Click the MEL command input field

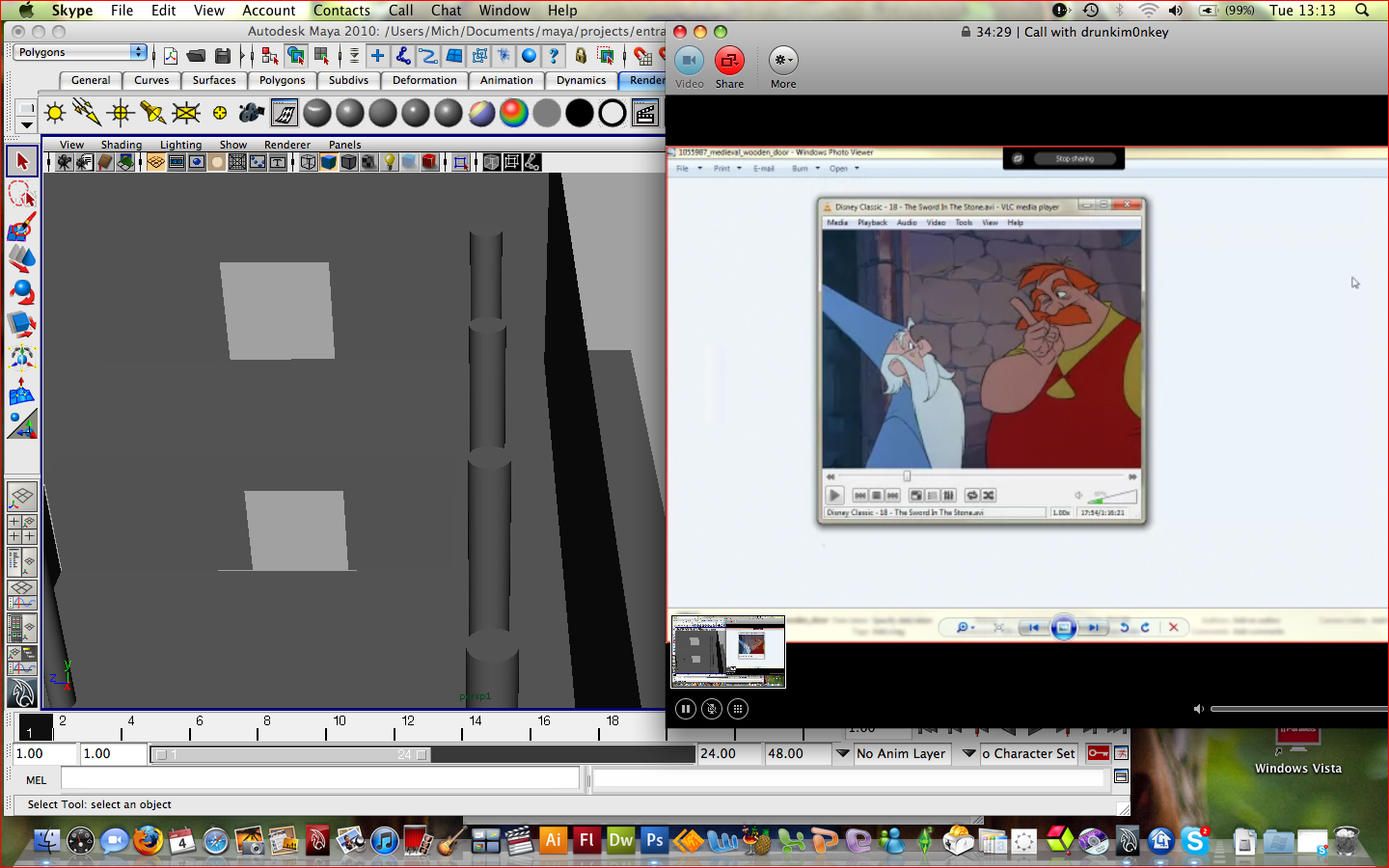point(320,779)
